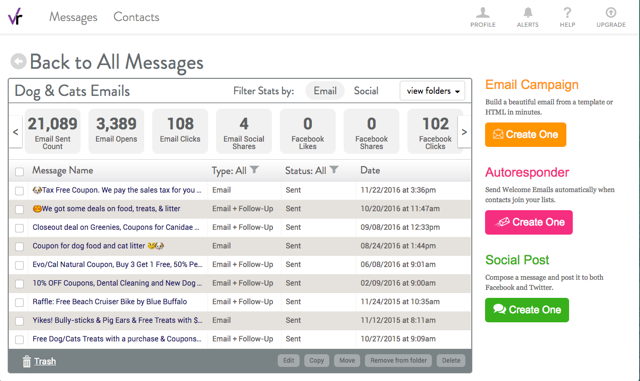Click the back arrow circle icon
Image resolution: width=640 pixels, height=381 pixels.
[18, 62]
